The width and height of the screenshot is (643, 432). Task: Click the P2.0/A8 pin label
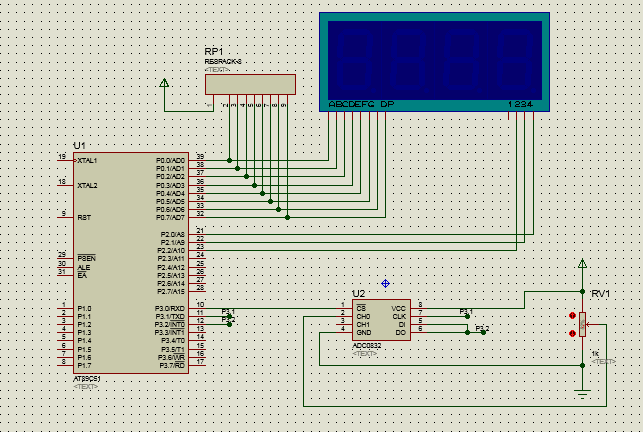tap(173, 234)
